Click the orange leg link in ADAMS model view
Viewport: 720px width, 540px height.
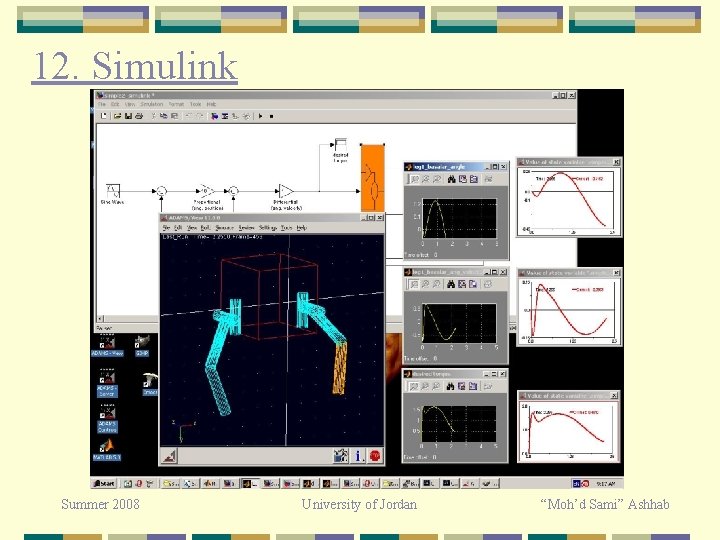(x=339, y=369)
